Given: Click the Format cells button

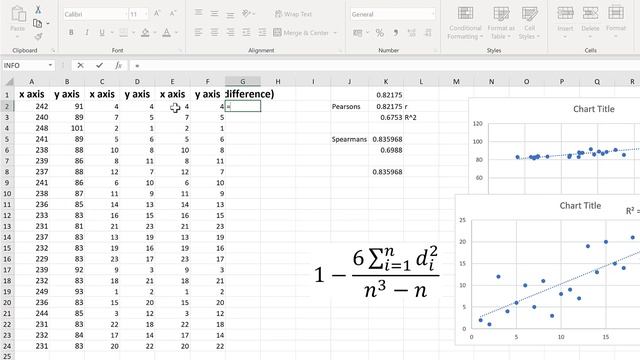Looking at the screenshot, I should (x=616, y=22).
